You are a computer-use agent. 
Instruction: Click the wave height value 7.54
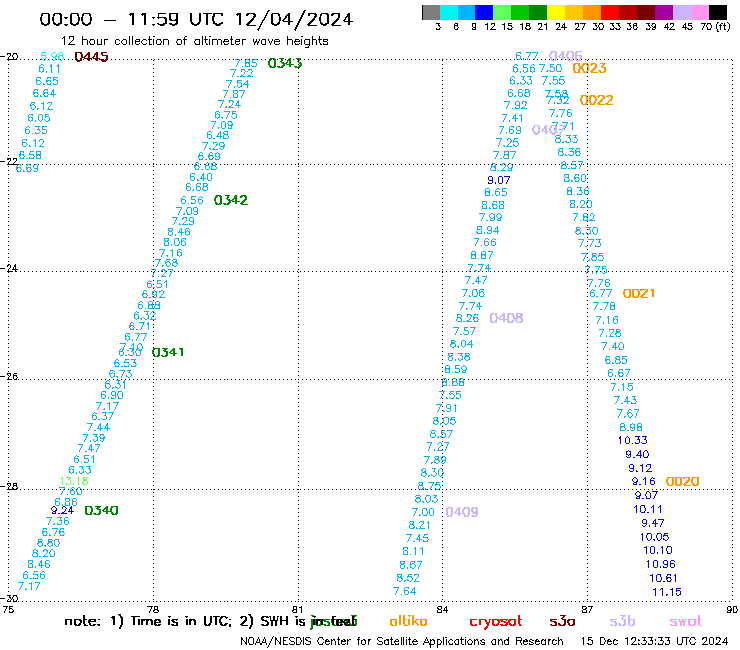click(x=237, y=84)
